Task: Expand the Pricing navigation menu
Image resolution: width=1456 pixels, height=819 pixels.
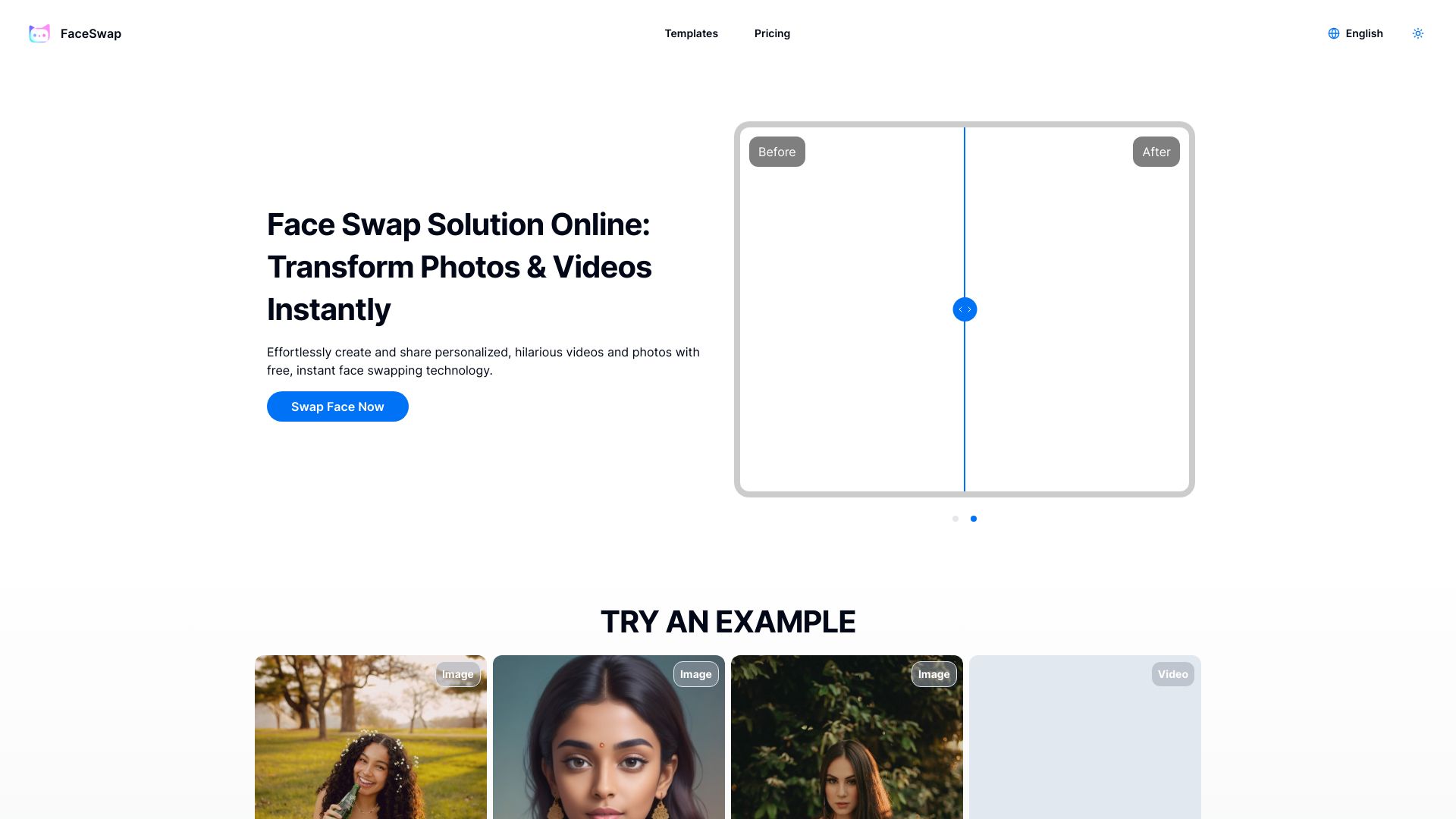Action: [x=772, y=33]
